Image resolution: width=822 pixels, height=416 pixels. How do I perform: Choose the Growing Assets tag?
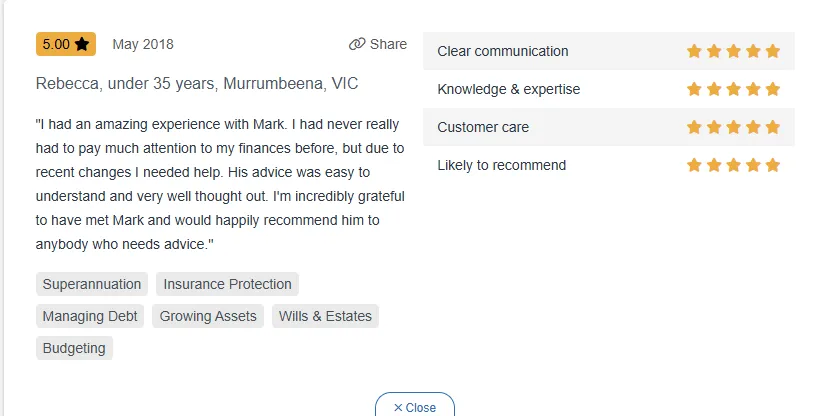click(x=208, y=316)
